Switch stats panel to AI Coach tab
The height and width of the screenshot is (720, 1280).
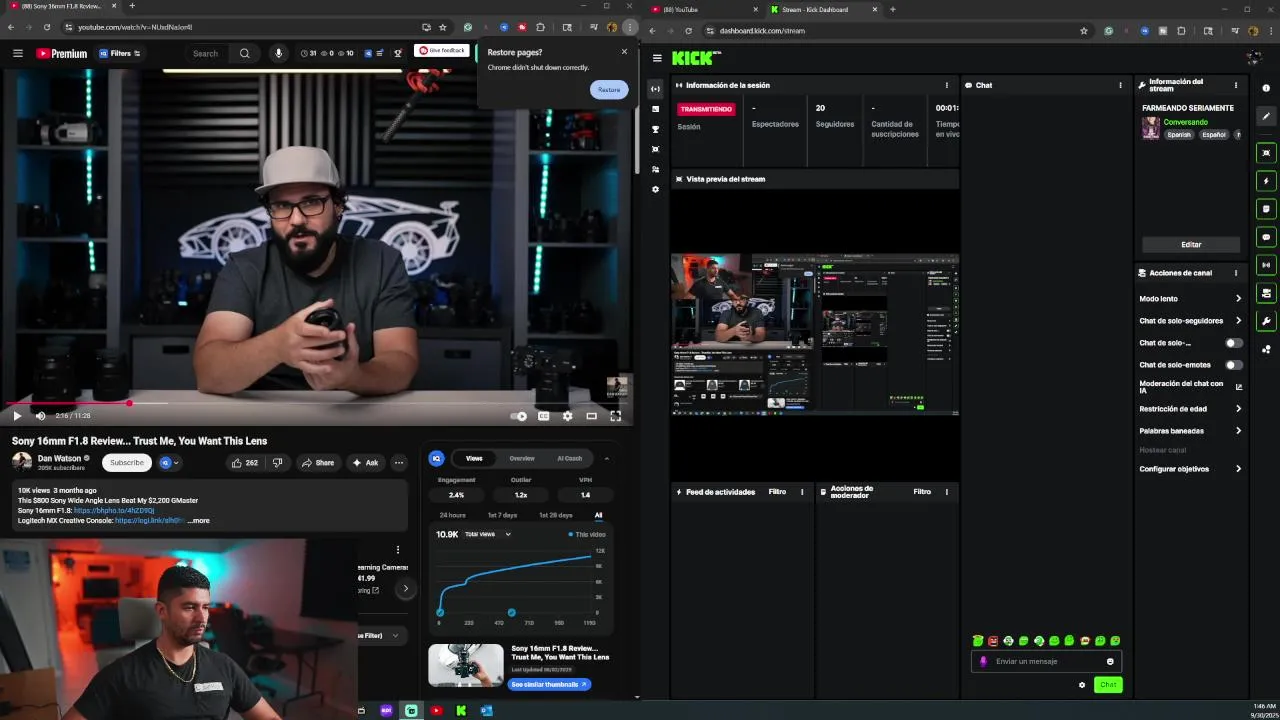[x=569, y=458]
